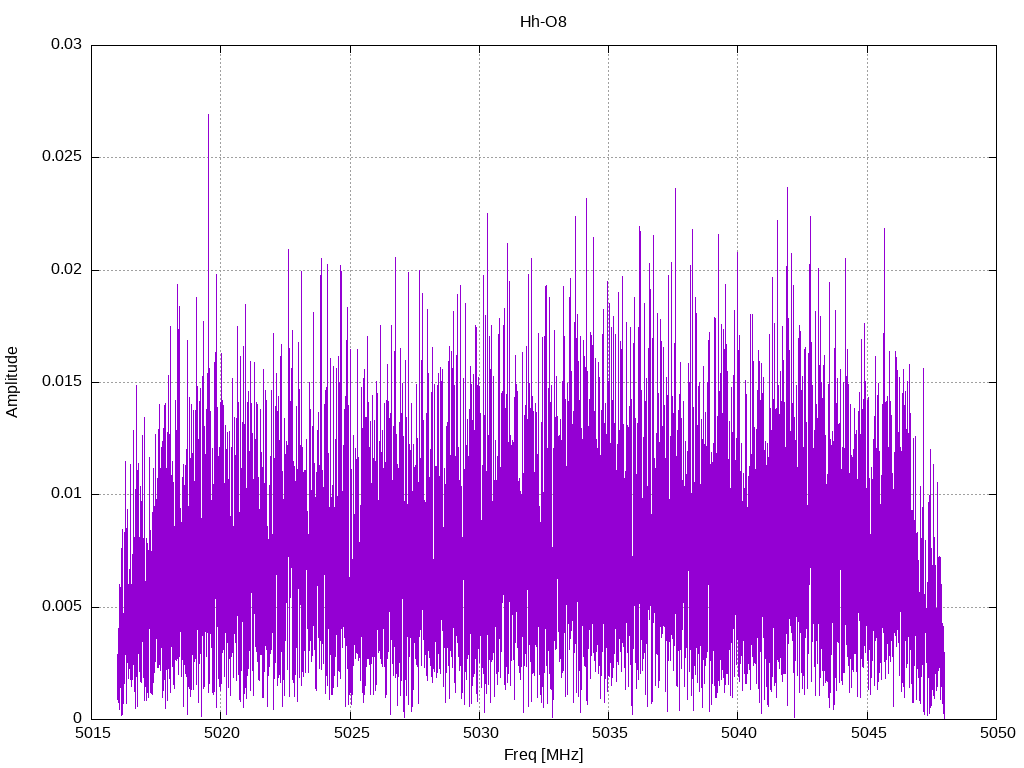Click the x-axis tick value 5020
Image resolution: width=1024 pixels, height=768 pixels.
point(221,733)
